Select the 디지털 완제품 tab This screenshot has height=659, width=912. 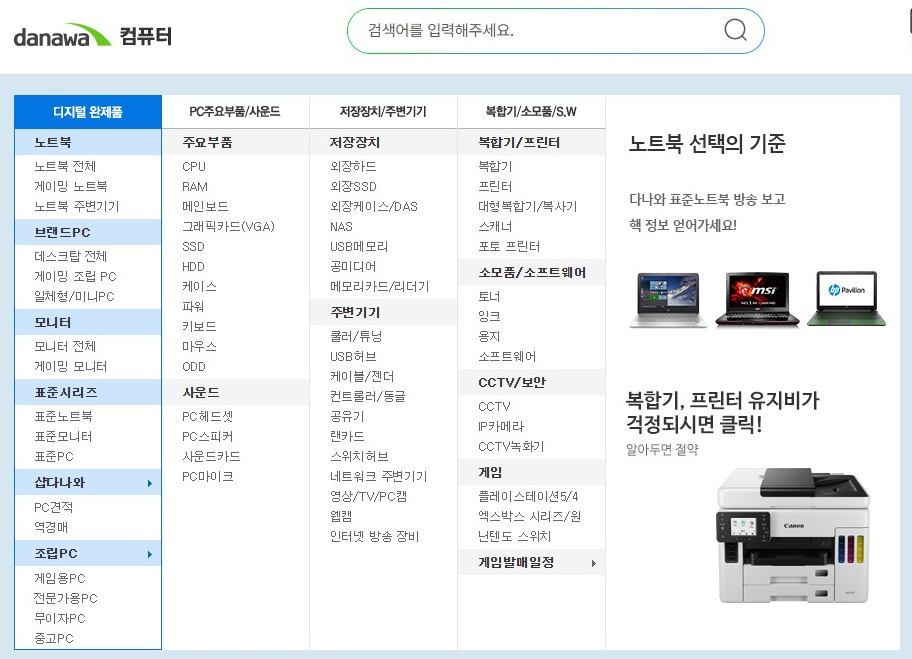tap(88, 112)
